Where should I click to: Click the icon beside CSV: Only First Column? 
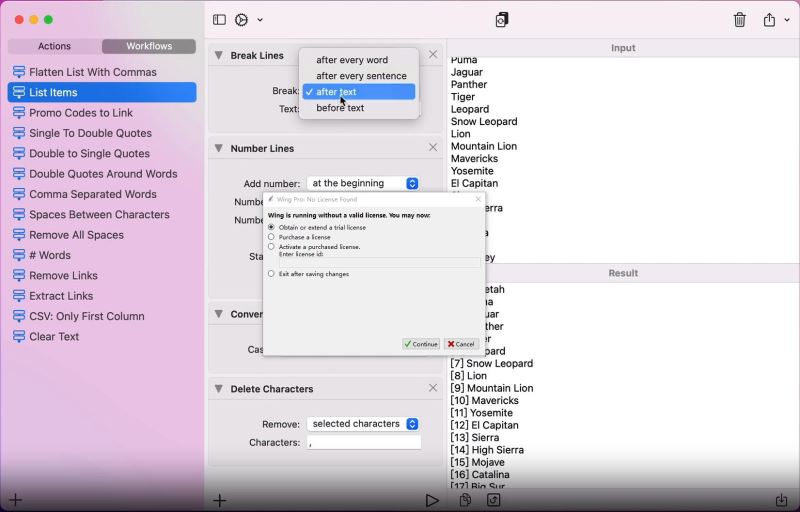click(19, 316)
